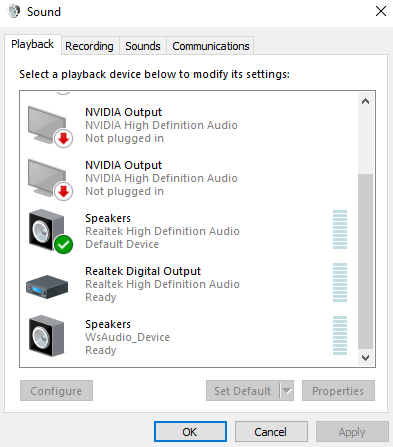Open the Set Default dropdown arrow

(287, 391)
